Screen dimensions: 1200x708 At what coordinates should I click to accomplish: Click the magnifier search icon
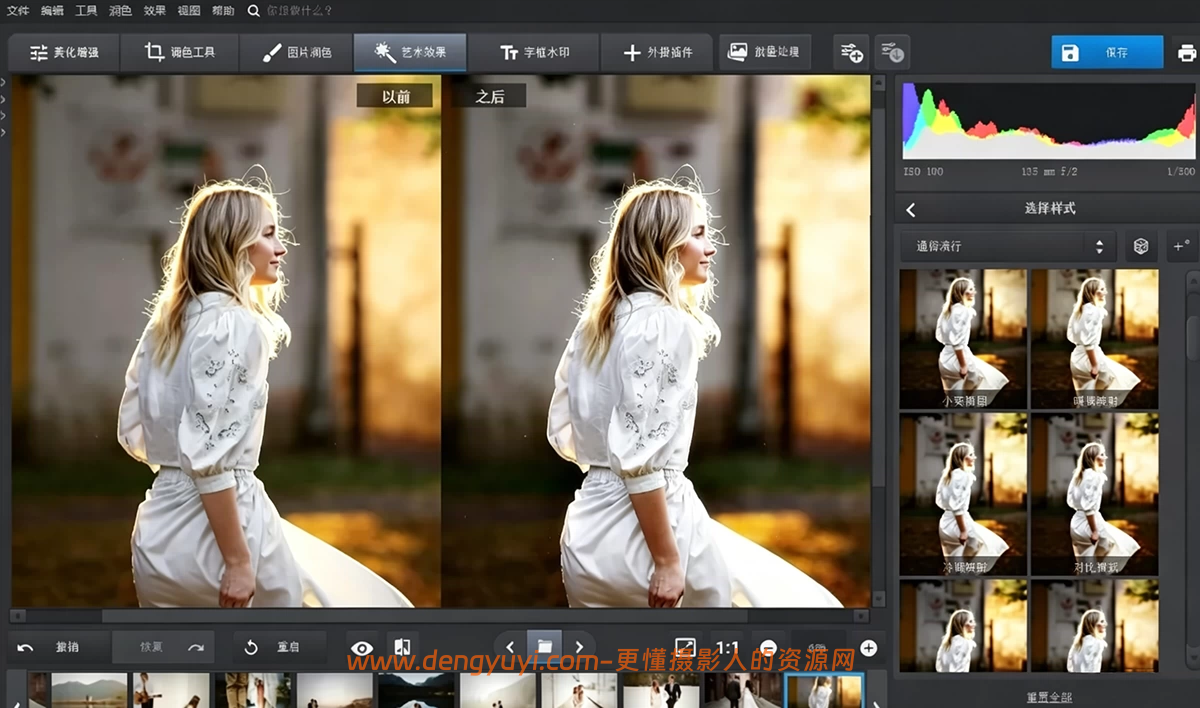[x=253, y=11]
